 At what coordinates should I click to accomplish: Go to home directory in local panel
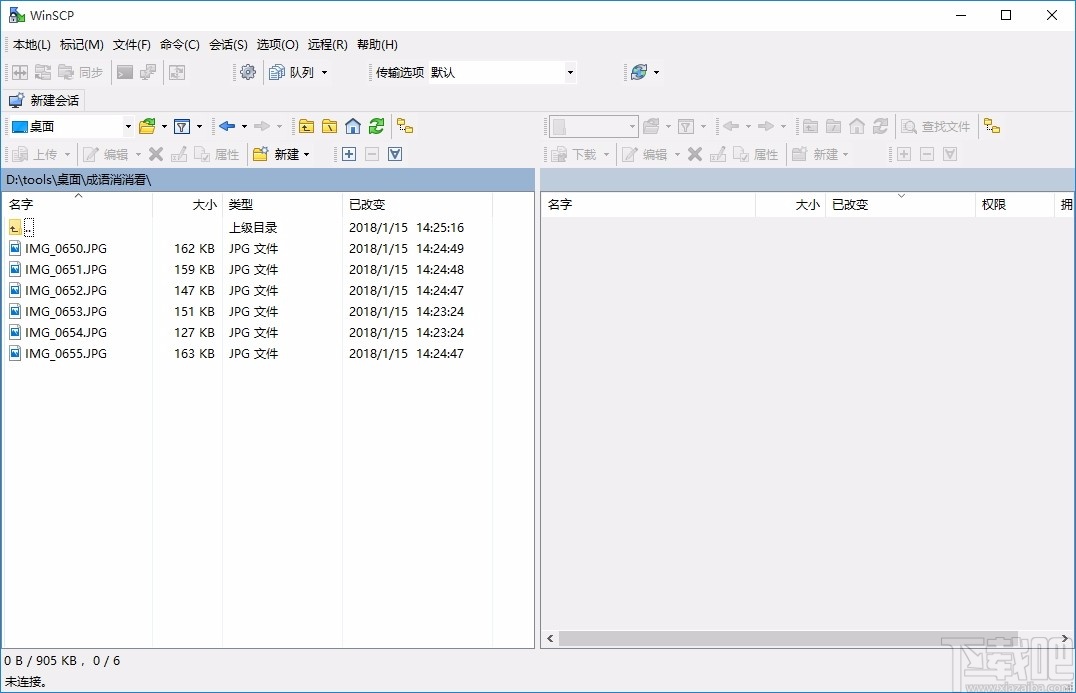[x=352, y=126]
